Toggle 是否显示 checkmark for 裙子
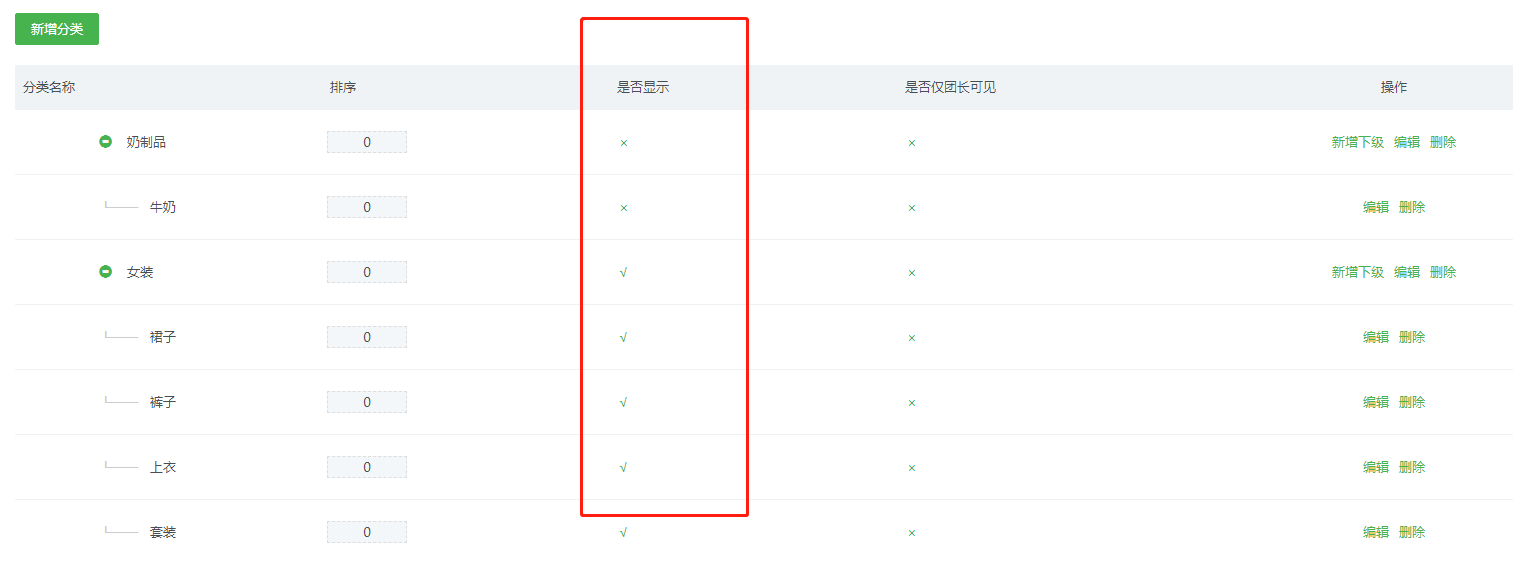Image resolution: width=1513 pixels, height=563 pixels. 624,337
